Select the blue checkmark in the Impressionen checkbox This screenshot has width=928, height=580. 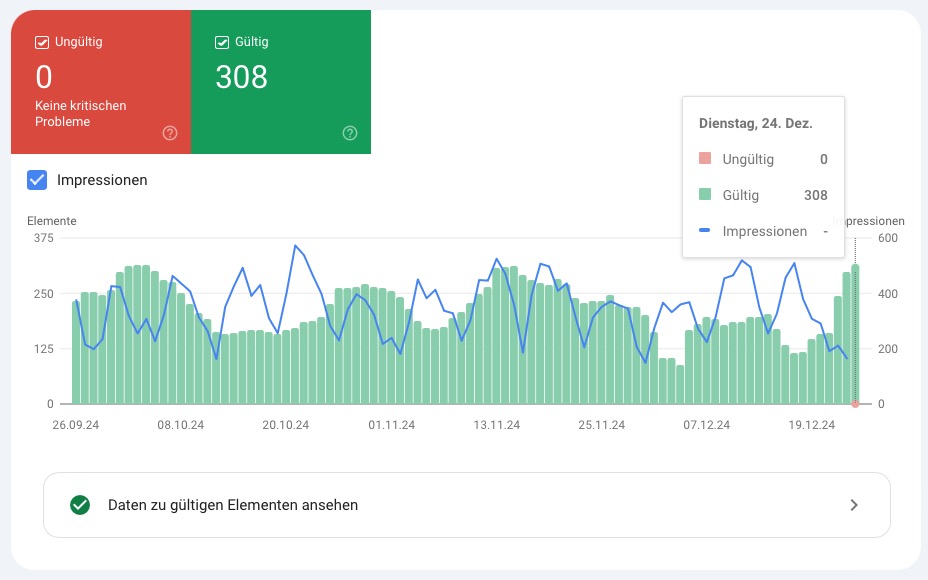pyautogui.click(x=37, y=180)
